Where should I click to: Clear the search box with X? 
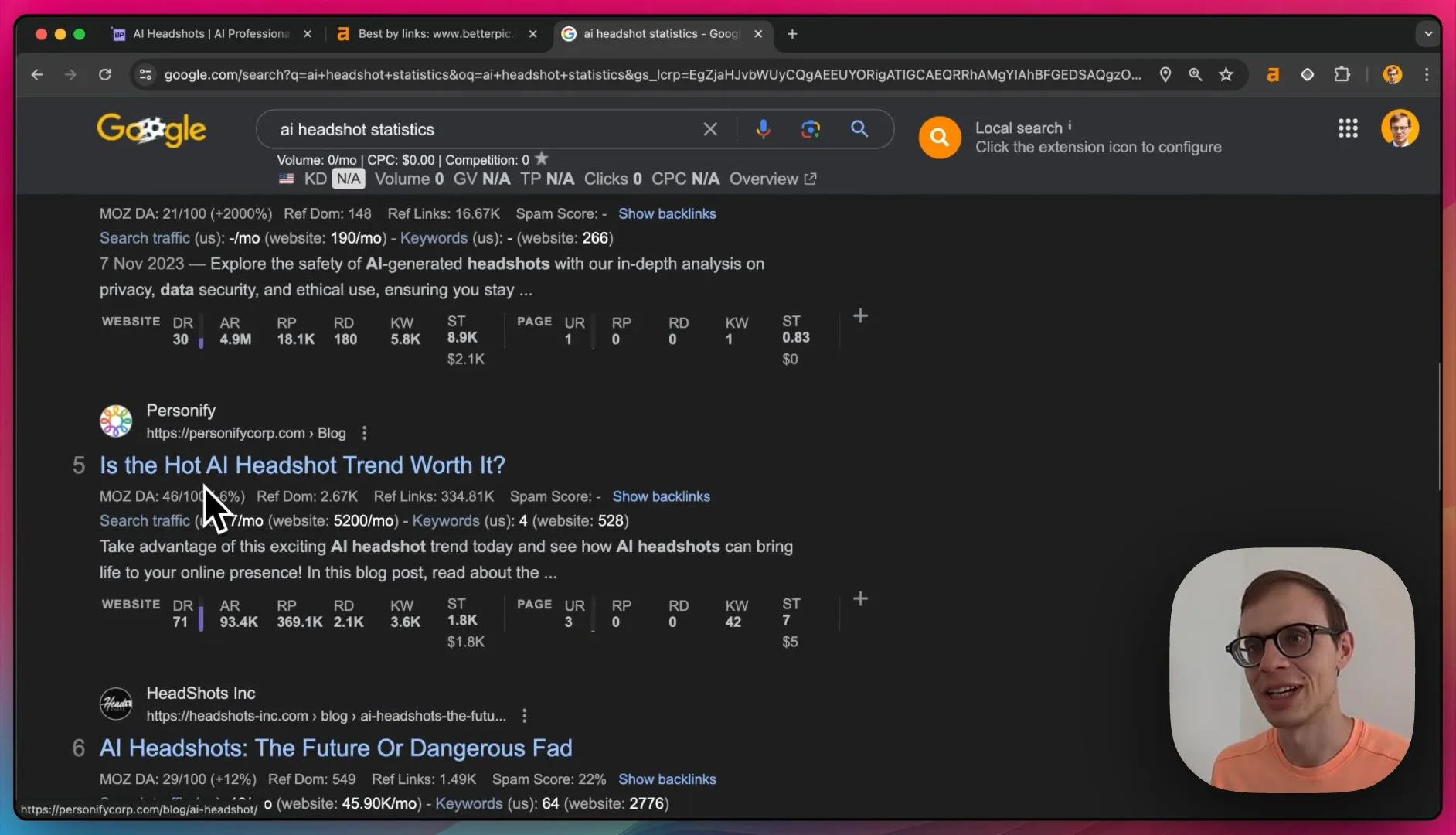(710, 129)
